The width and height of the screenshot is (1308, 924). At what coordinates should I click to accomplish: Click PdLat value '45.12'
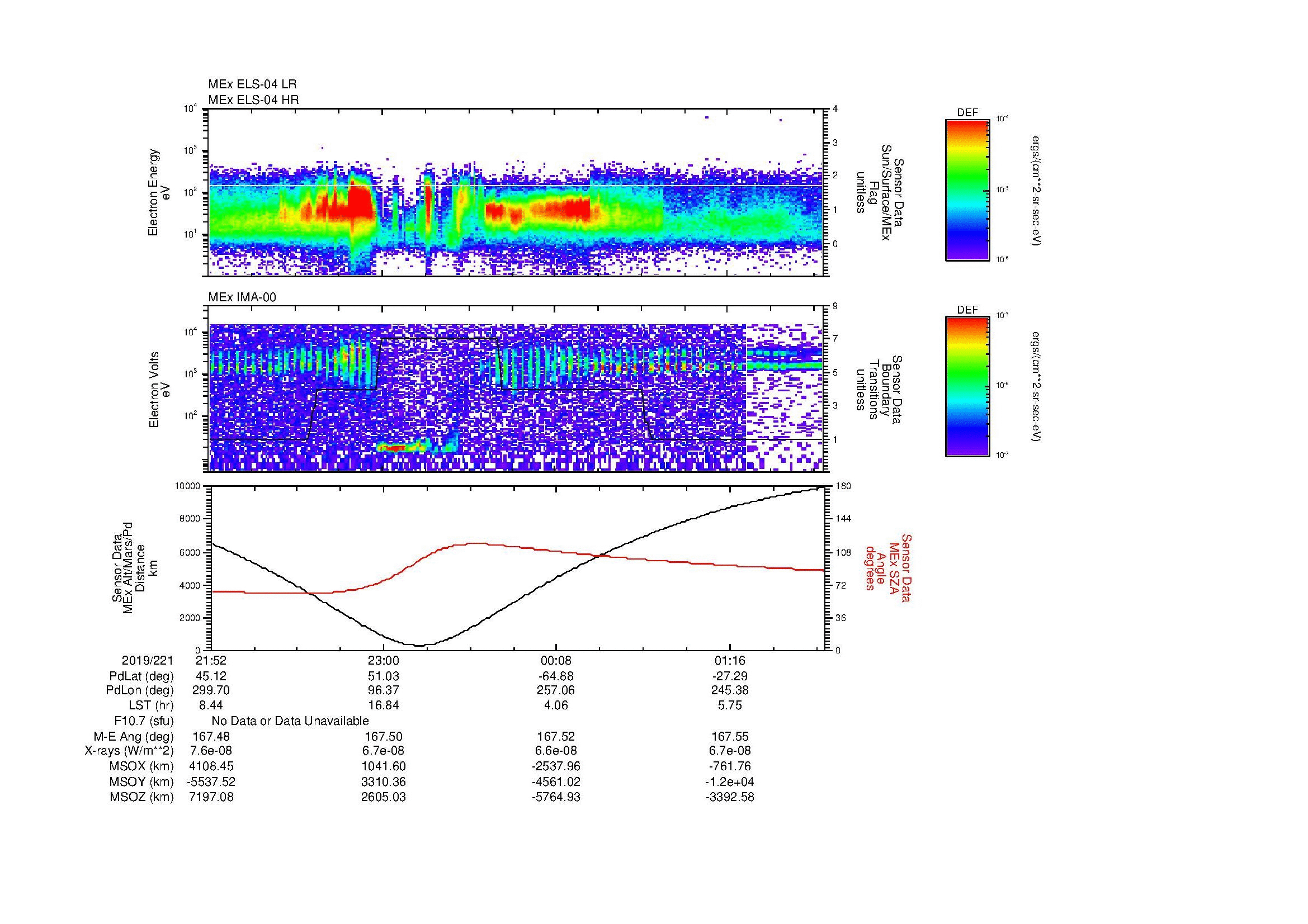click(x=211, y=676)
